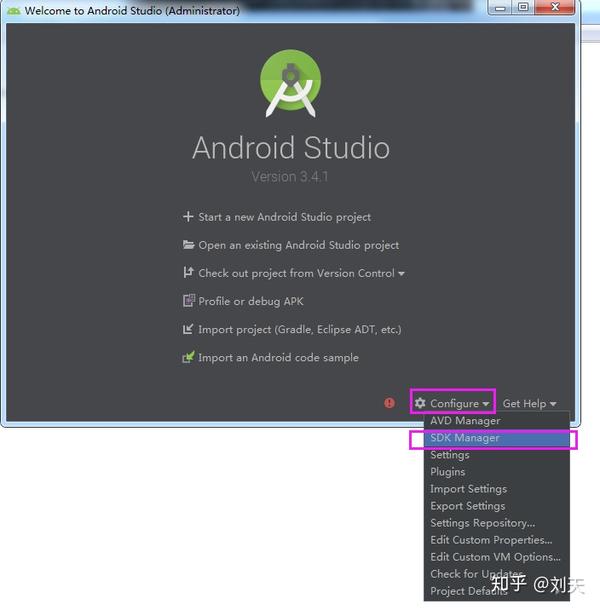
Task: Click the Profile or debug APK icon
Action: pos(189,301)
